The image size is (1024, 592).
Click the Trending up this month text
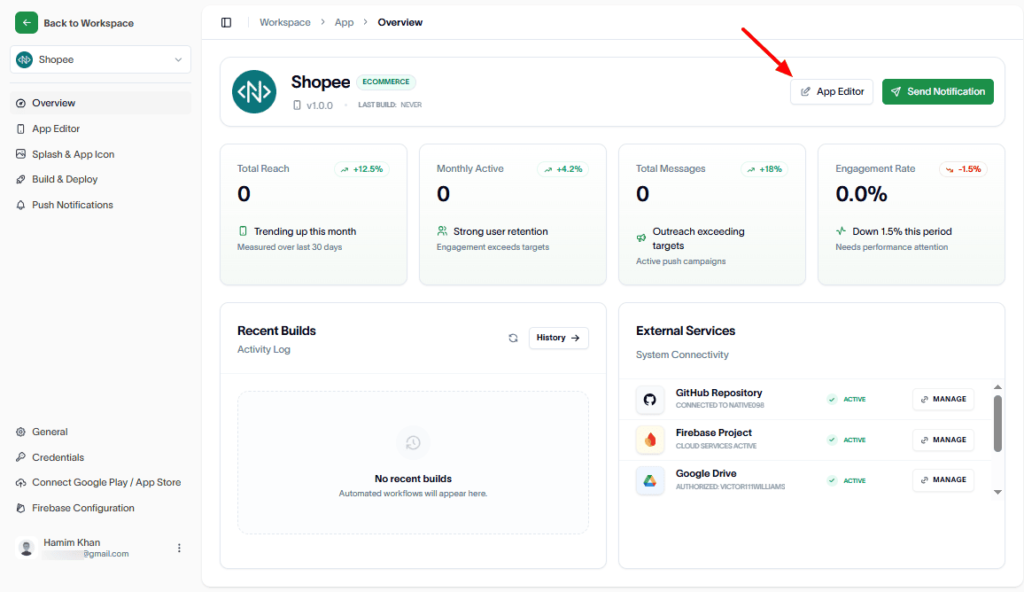(x=305, y=231)
